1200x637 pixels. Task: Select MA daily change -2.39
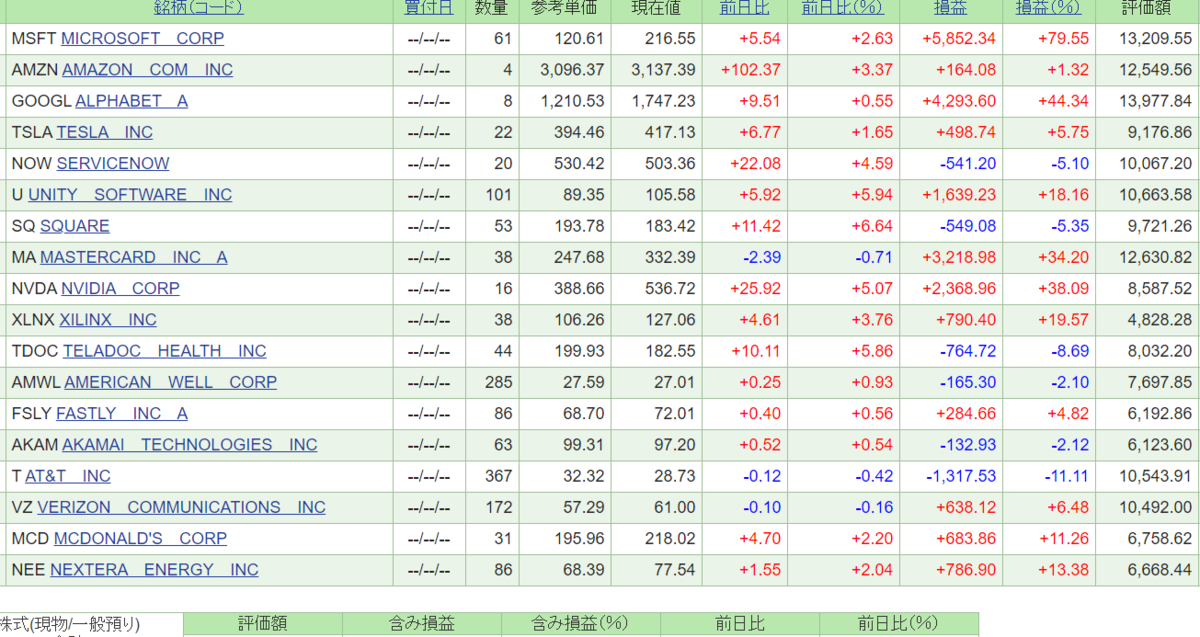click(762, 257)
